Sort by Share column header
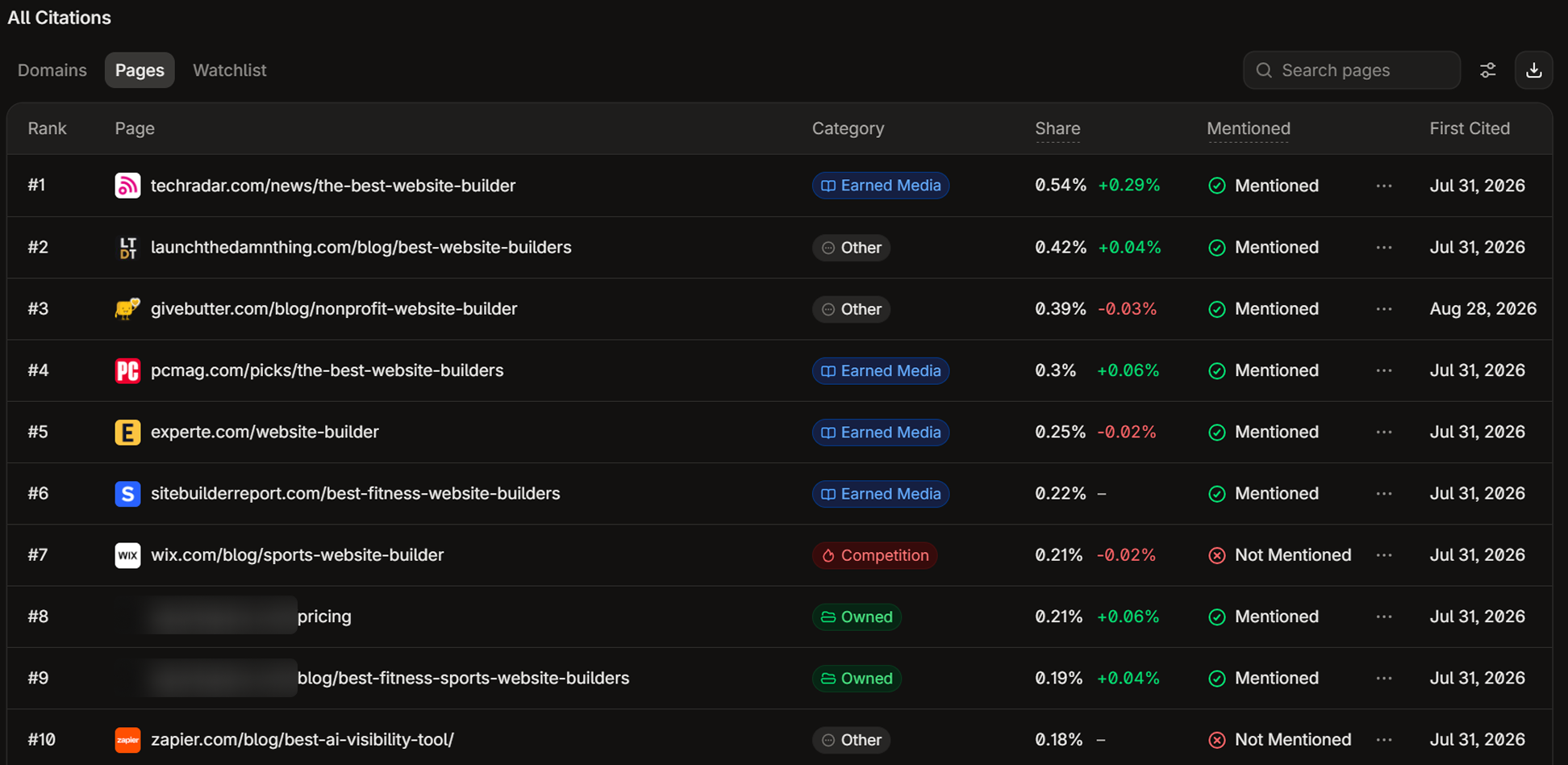This screenshot has width=1568, height=765. 1057,128
